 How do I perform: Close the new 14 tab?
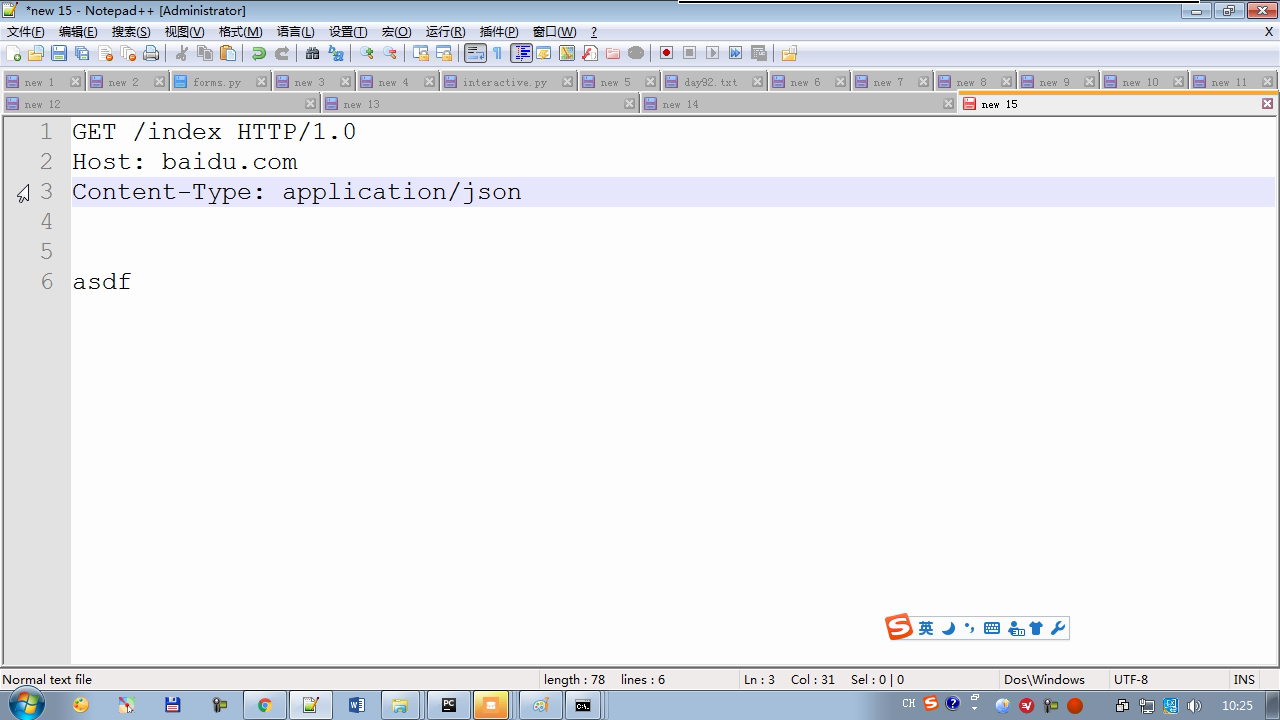[948, 104]
